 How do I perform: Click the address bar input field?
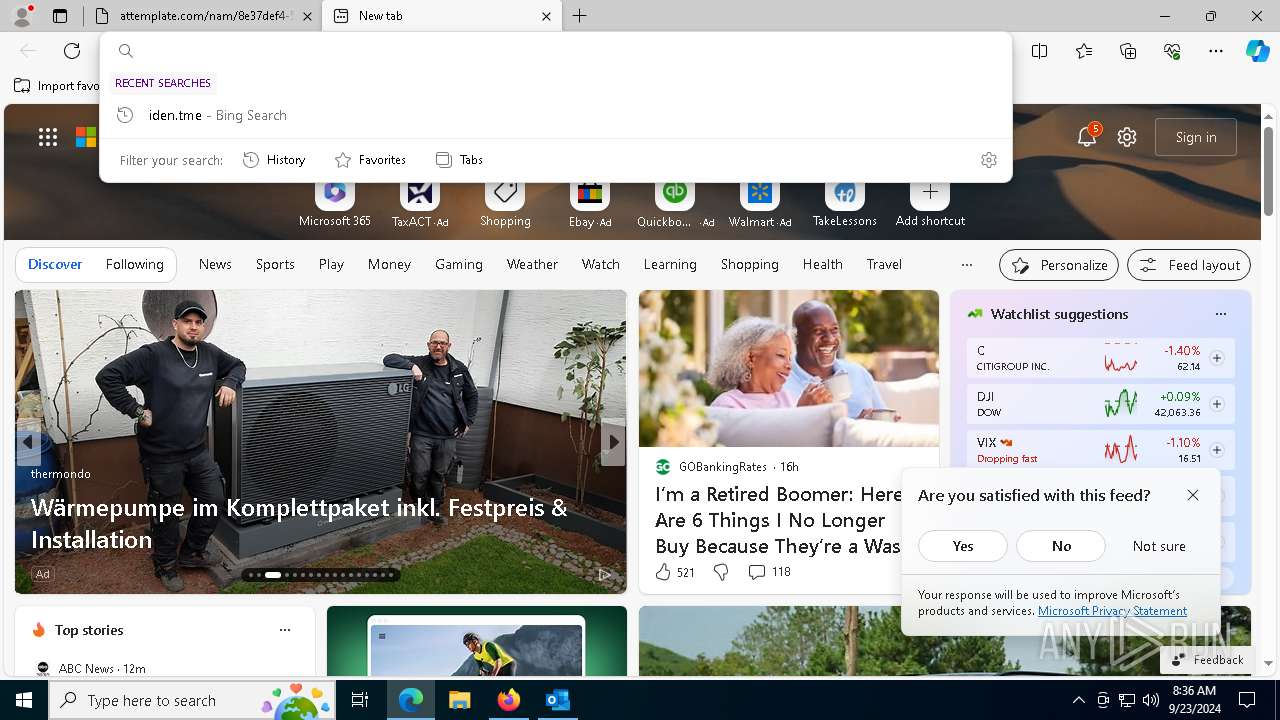pyautogui.click(x=556, y=51)
